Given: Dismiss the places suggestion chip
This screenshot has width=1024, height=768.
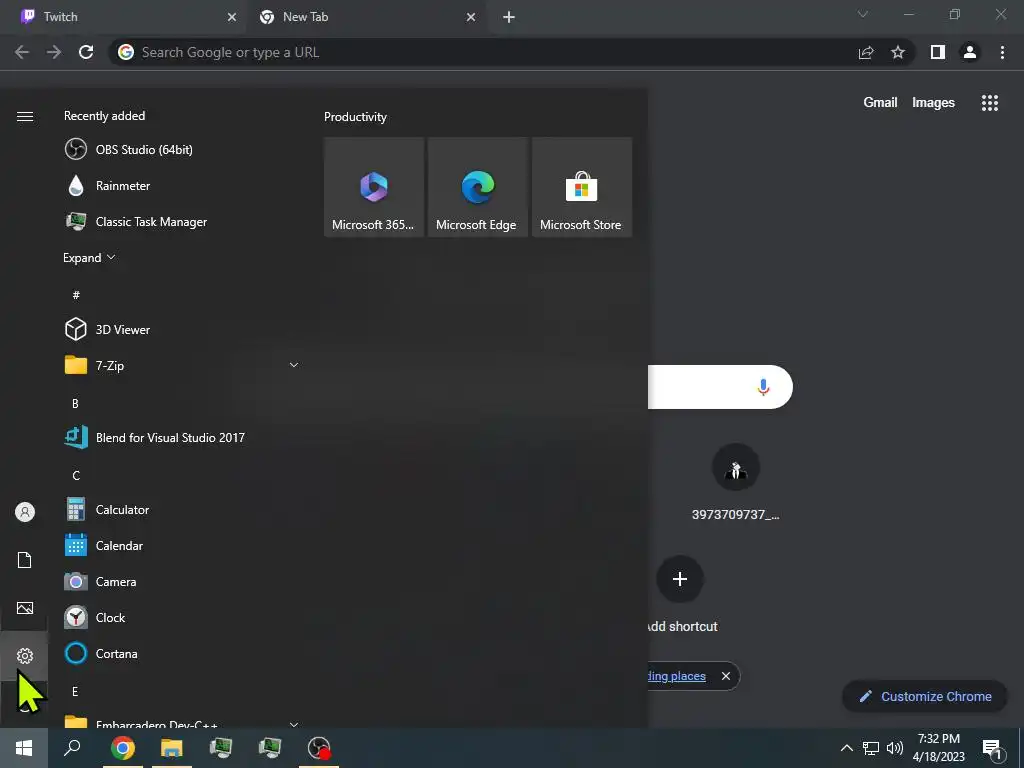Looking at the screenshot, I should [x=726, y=676].
